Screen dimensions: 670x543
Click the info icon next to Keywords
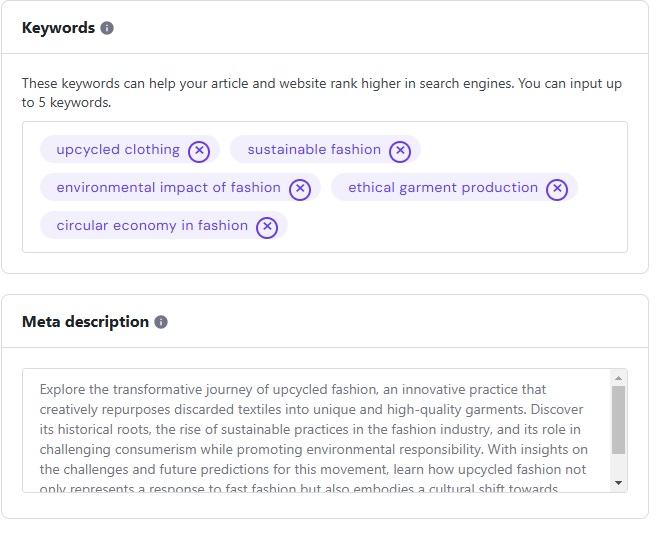[107, 28]
